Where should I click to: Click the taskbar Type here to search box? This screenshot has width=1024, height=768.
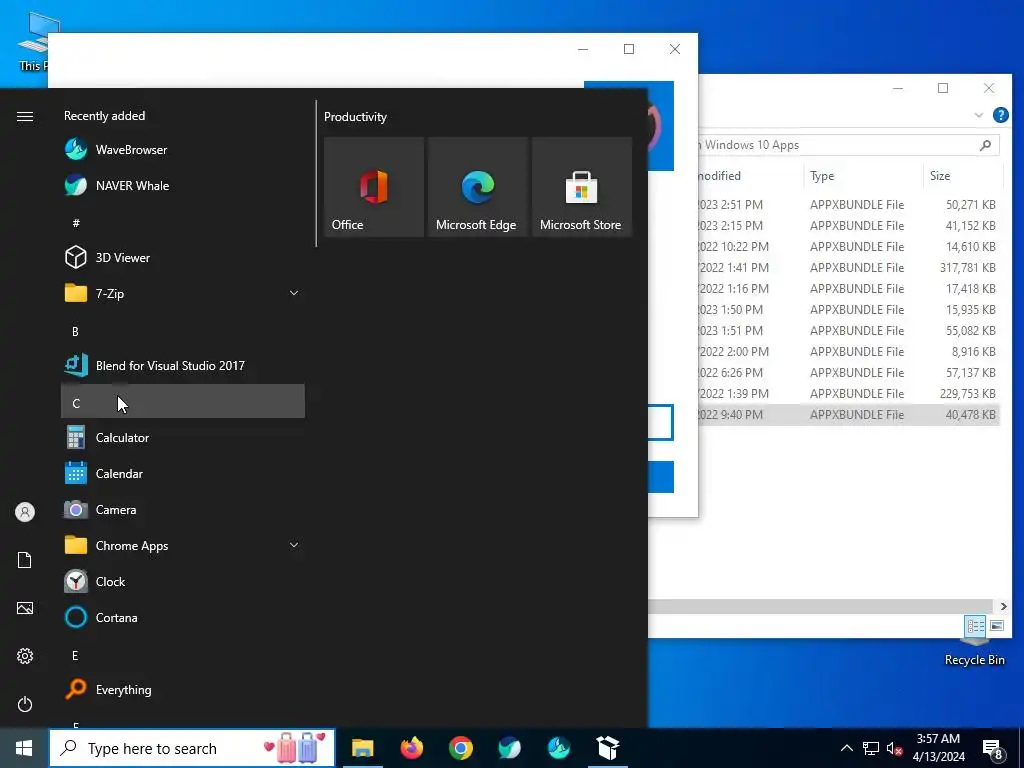(192, 748)
